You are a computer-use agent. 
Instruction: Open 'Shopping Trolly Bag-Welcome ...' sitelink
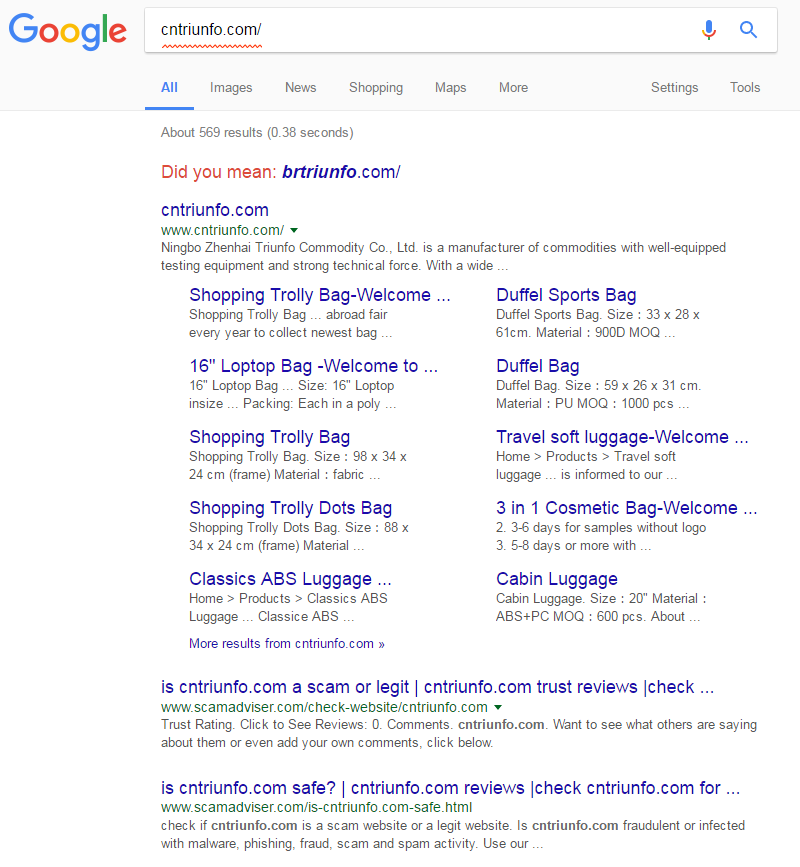(x=320, y=295)
